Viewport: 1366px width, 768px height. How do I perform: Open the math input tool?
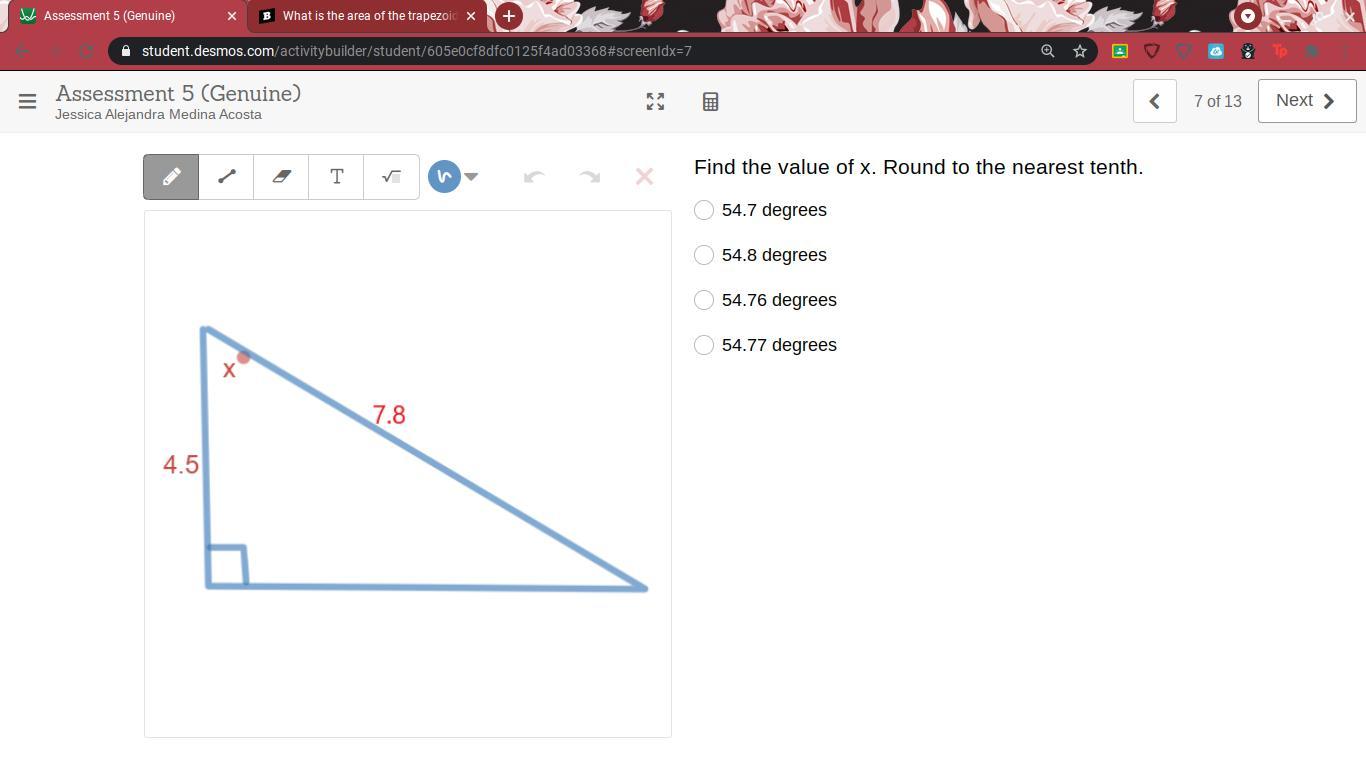(x=391, y=177)
